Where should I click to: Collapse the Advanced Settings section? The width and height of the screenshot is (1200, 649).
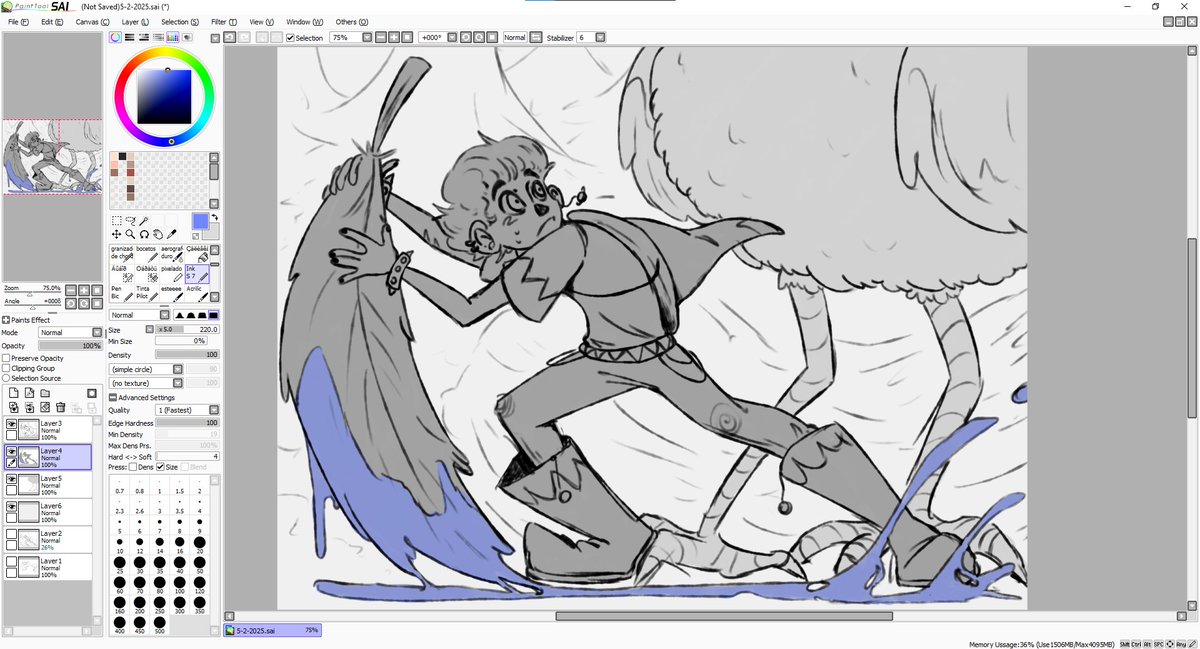(x=112, y=397)
